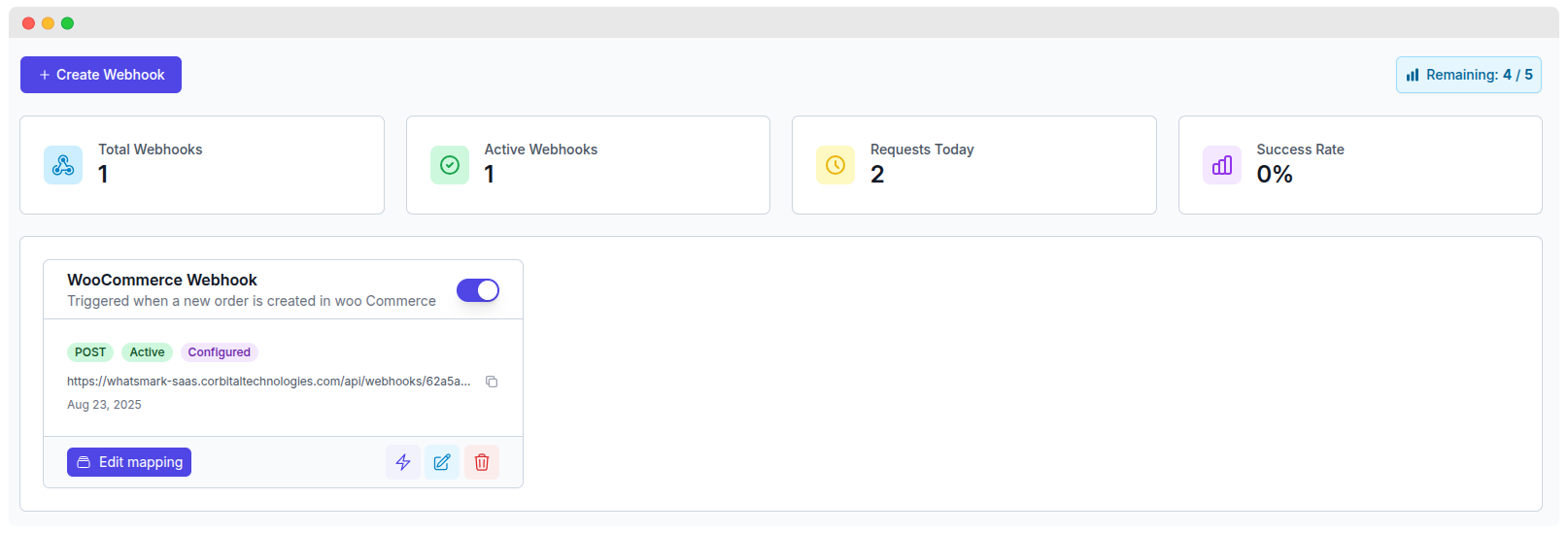Click the Success Rate bar chart icon
Image resolution: width=1568 pixels, height=533 pixels.
coord(1222,165)
